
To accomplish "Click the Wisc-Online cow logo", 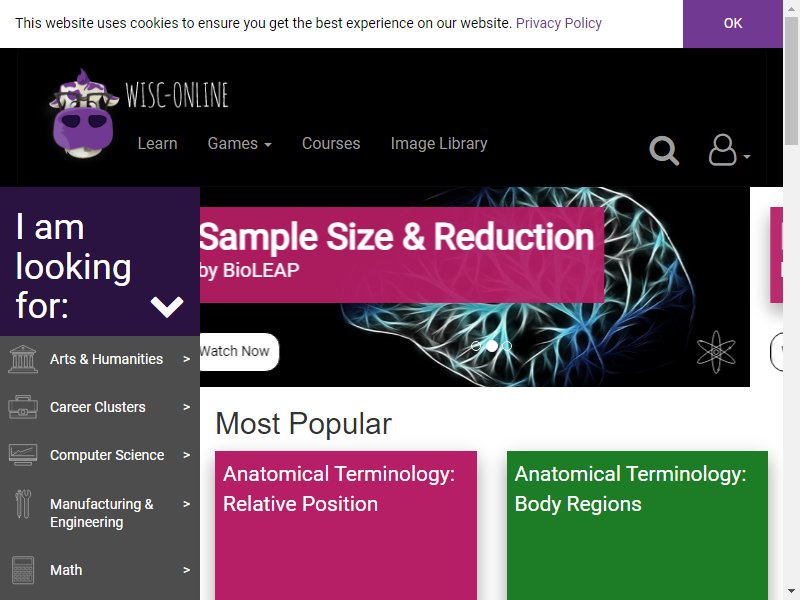I will pyautogui.click(x=84, y=113).
